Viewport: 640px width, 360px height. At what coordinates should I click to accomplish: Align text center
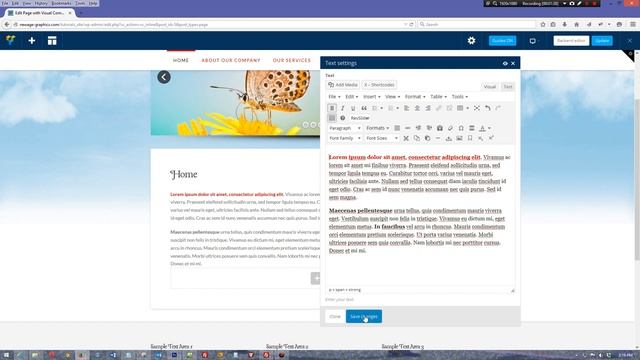pyautogui.click(x=417, y=108)
